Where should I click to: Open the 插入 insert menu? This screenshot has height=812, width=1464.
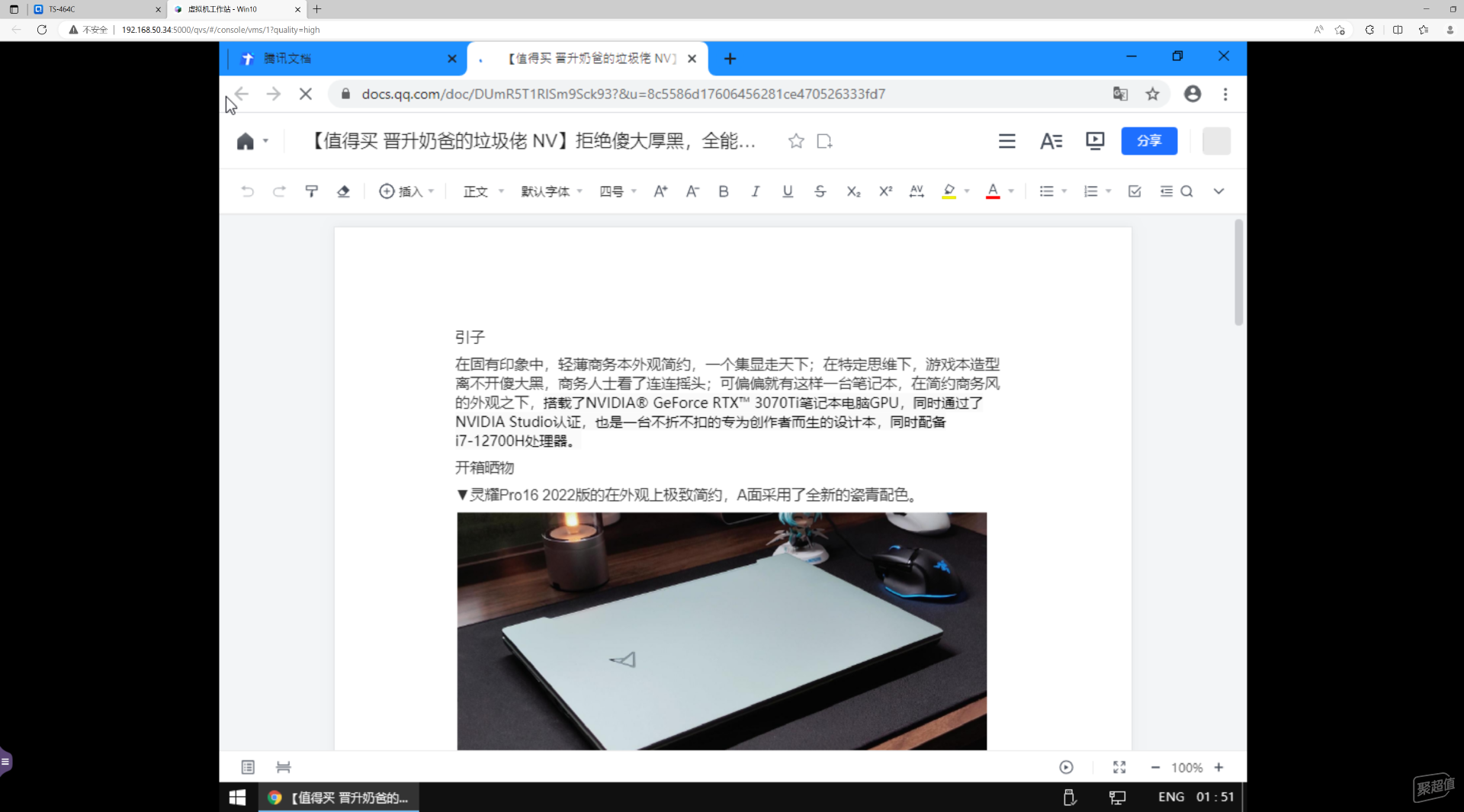tap(406, 191)
